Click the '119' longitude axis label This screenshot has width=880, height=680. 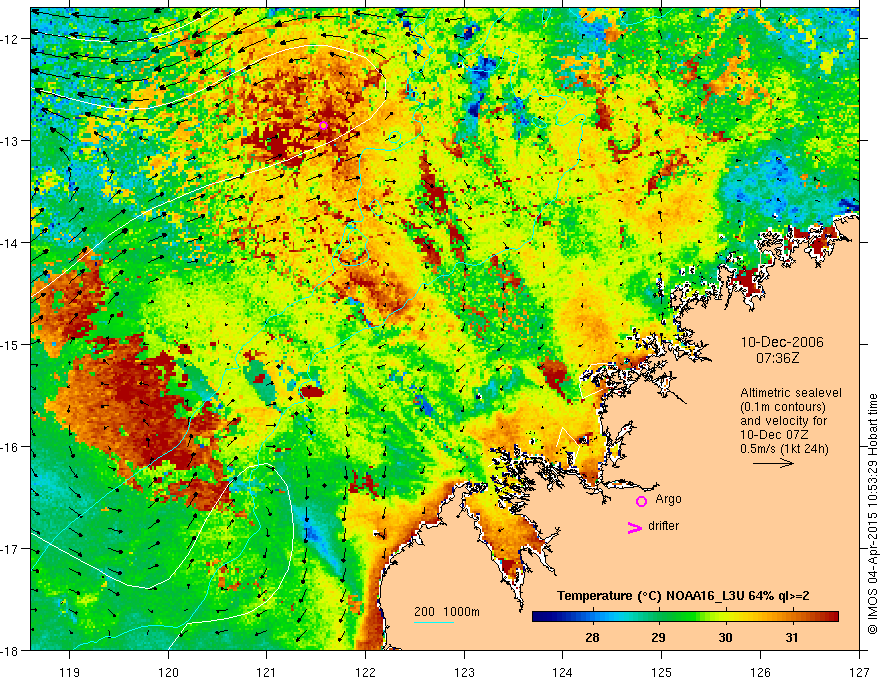70,672
